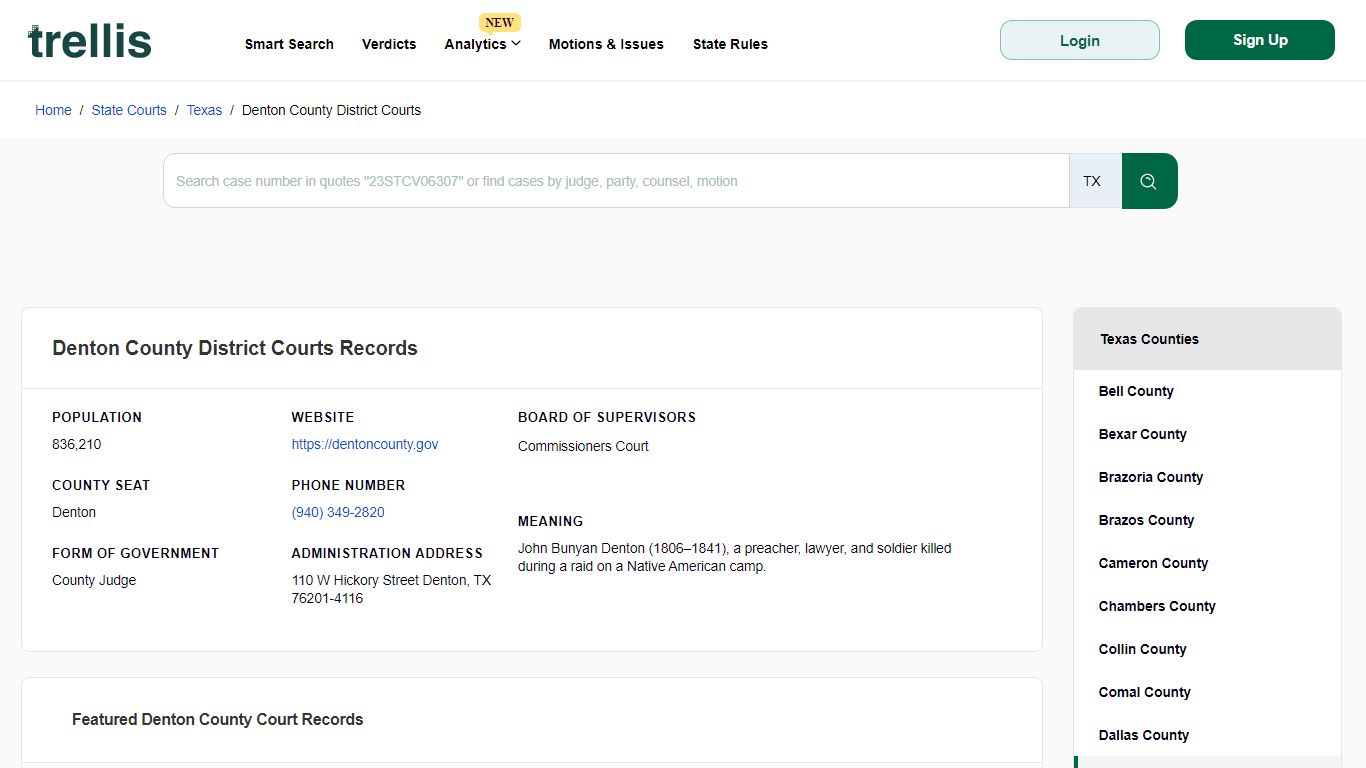1366x768 pixels.
Task: Go to Verdicts page
Action: click(x=389, y=44)
